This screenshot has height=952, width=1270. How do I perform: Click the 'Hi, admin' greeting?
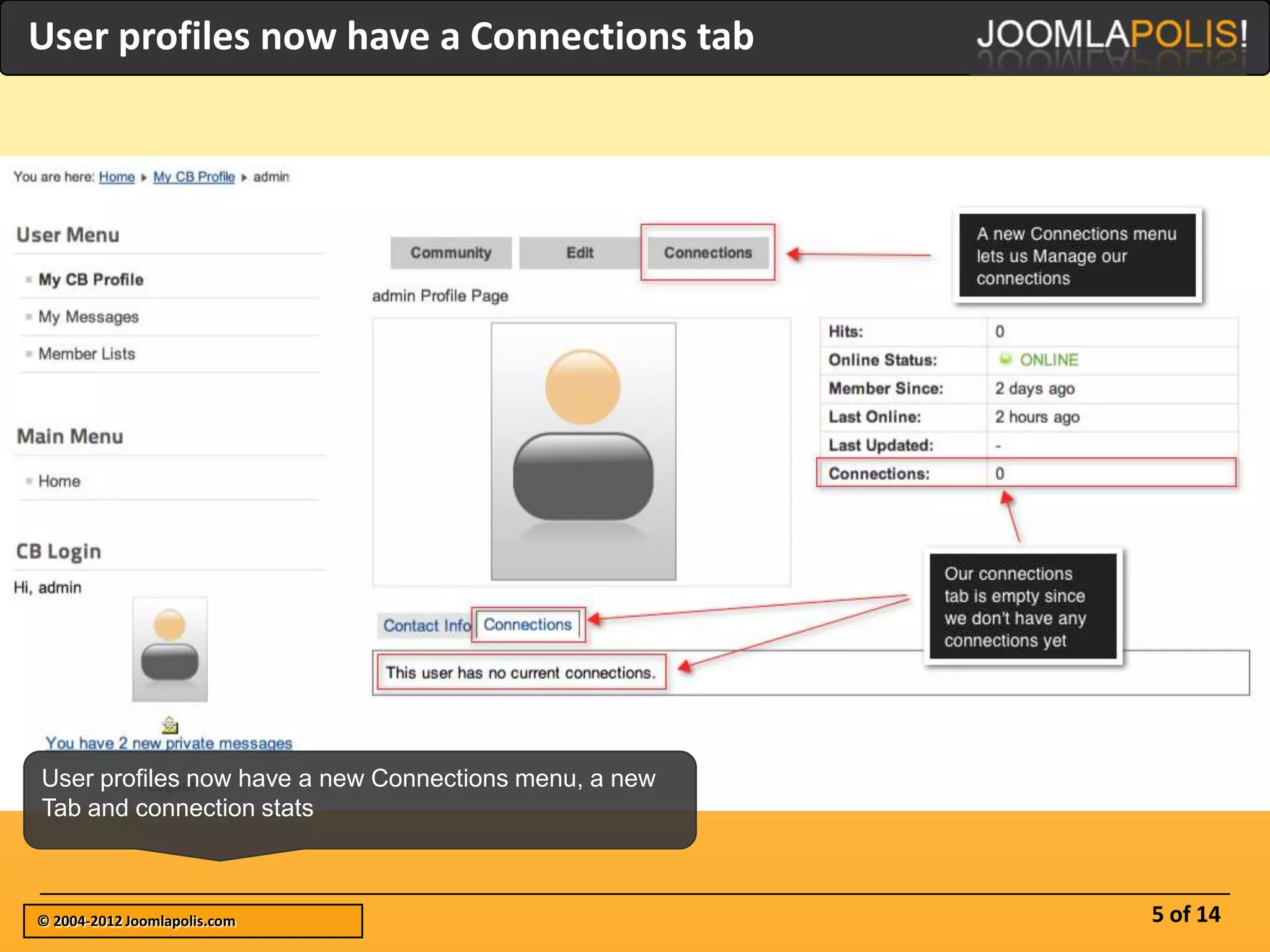48,588
